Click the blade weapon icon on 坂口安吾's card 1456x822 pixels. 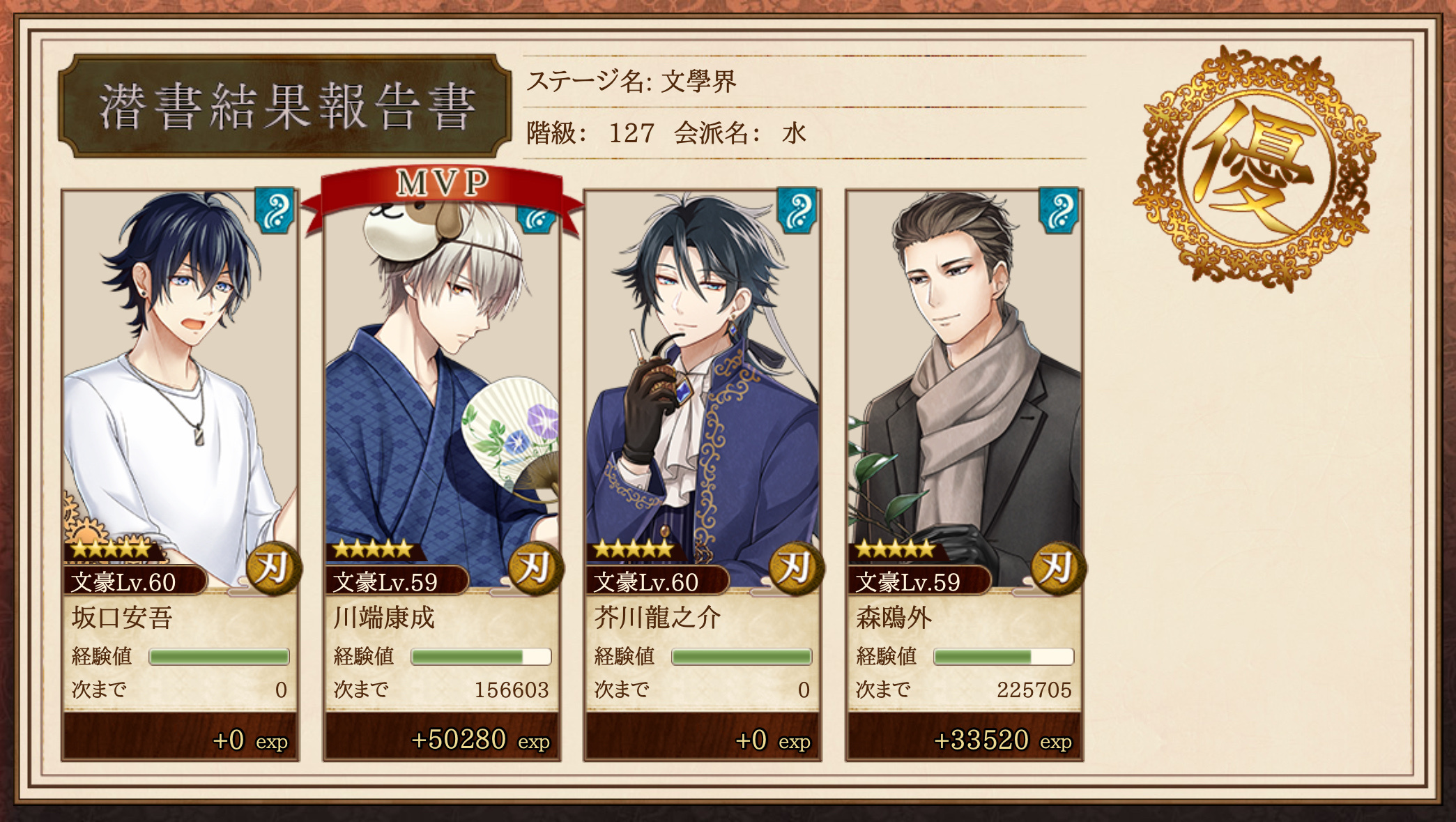pyautogui.click(x=273, y=568)
